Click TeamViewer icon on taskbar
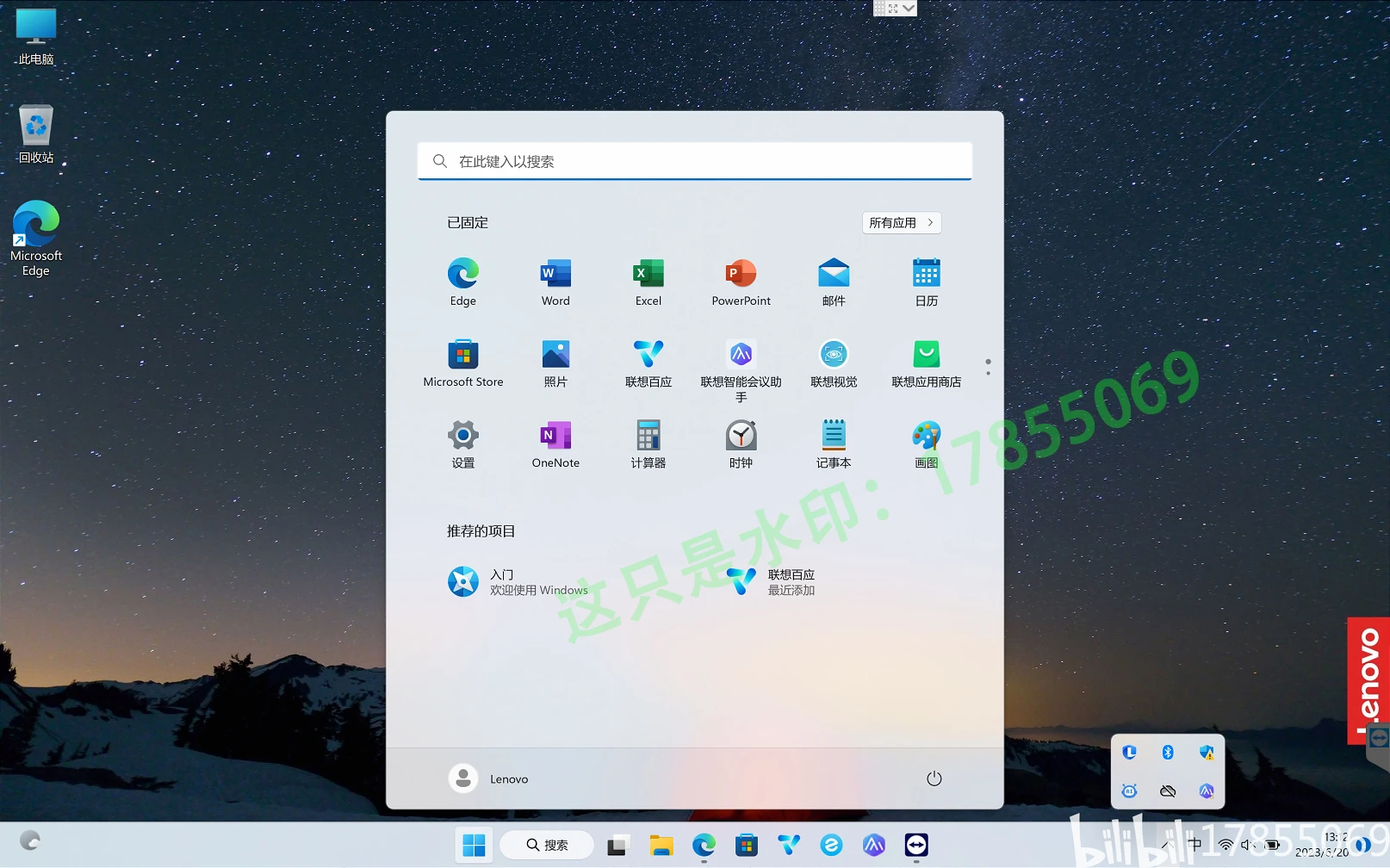The width and height of the screenshot is (1390, 868). coord(916,846)
